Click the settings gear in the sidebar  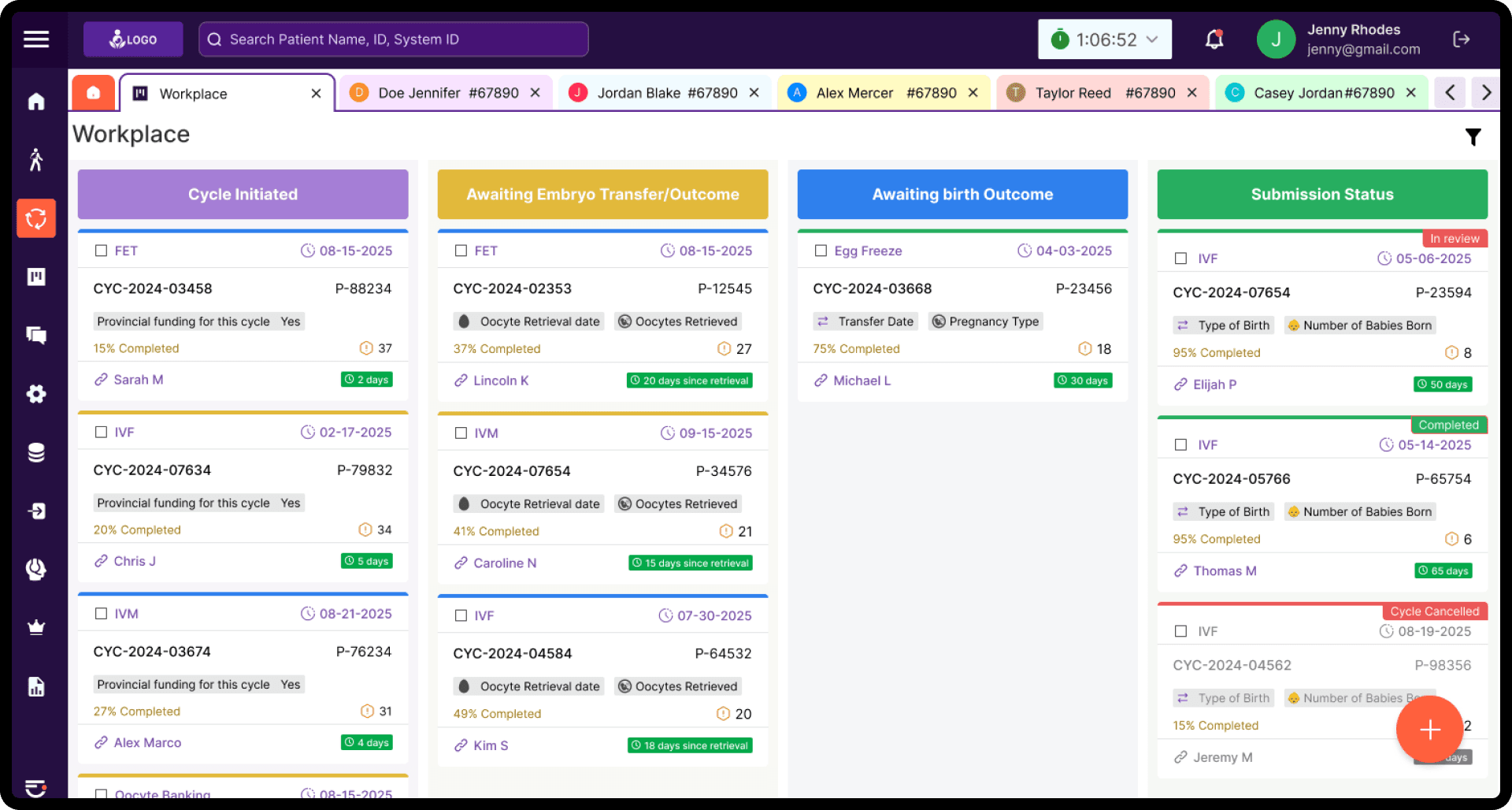coord(36,394)
